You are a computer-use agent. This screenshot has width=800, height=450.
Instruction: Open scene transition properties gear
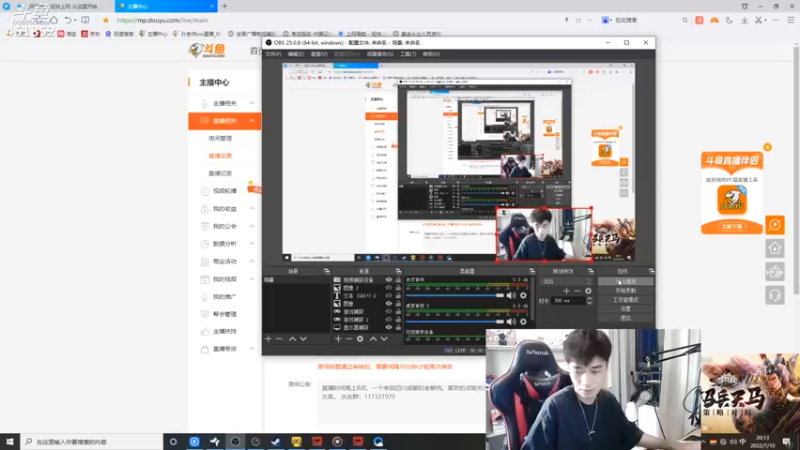tap(588, 291)
